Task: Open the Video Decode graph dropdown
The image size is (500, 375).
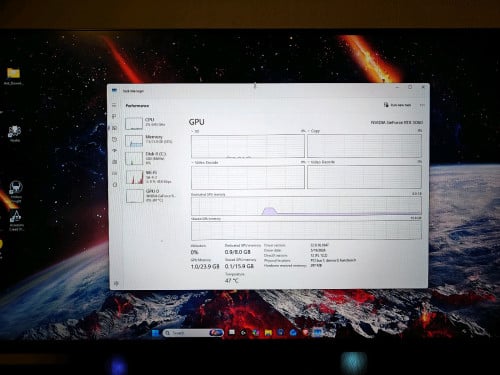Action: point(205,163)
